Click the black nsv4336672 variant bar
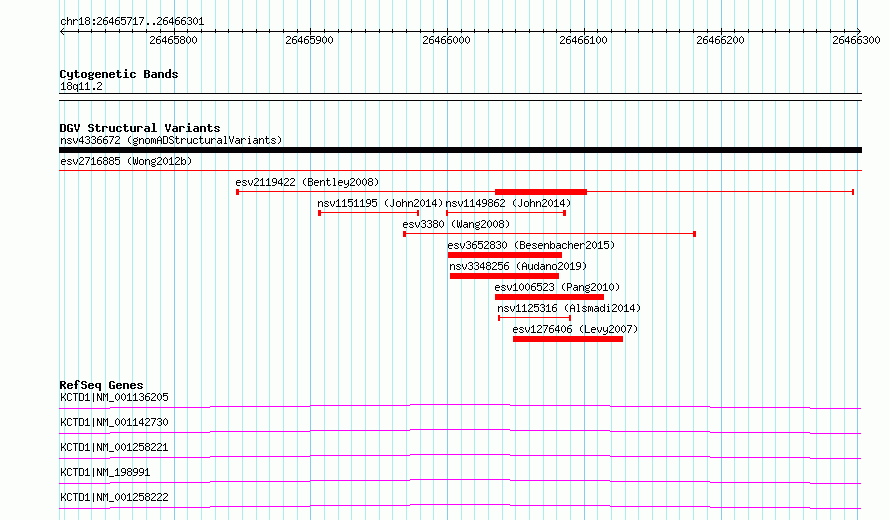 (x=460, y=150)
